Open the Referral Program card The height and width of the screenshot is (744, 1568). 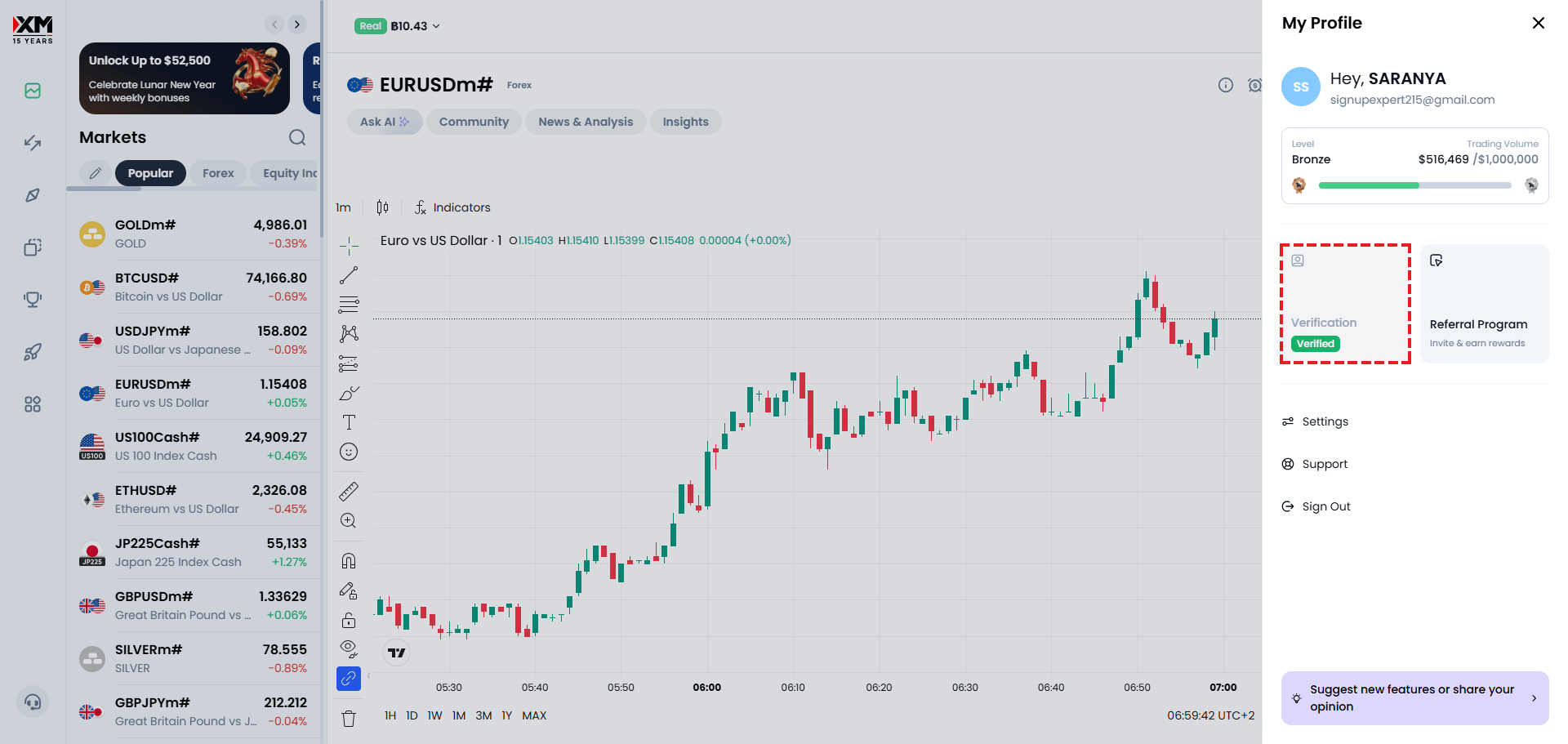pyautogui.click(x=1485, y=303)
